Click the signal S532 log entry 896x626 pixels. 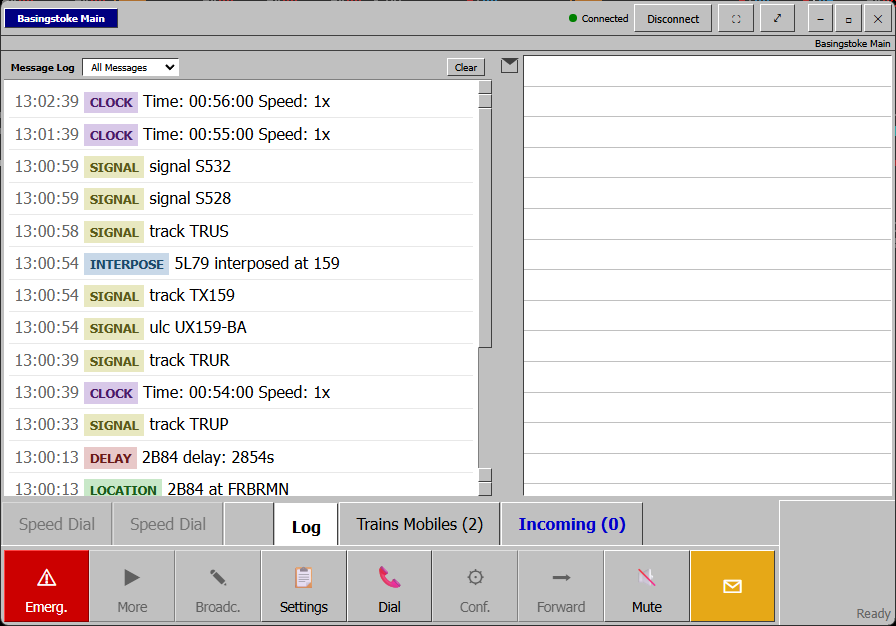click(x=241, y=167)
